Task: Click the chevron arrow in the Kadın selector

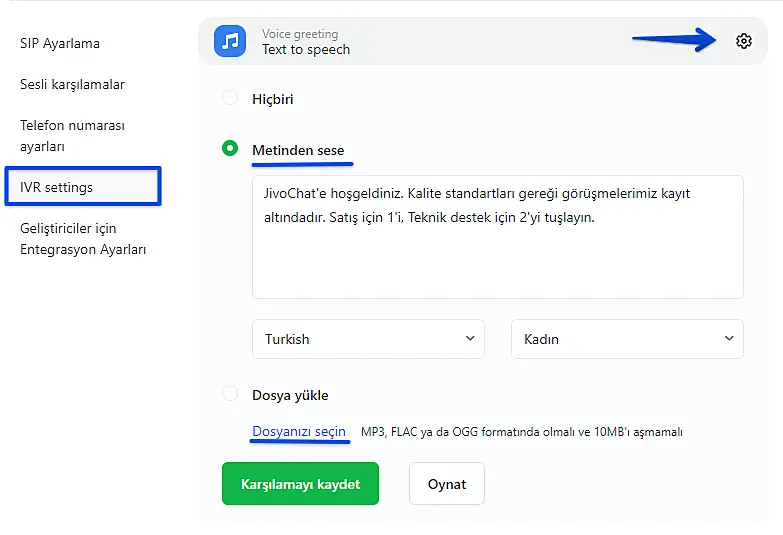Action: click(729, 338)
